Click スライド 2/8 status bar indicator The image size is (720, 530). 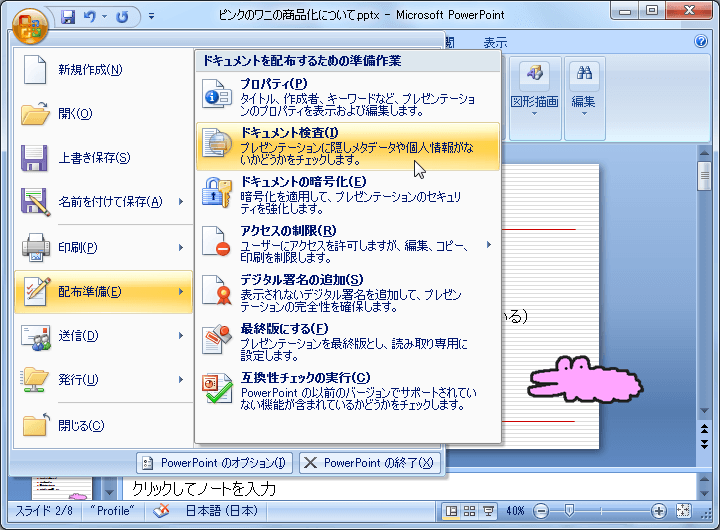click(45, 511)
